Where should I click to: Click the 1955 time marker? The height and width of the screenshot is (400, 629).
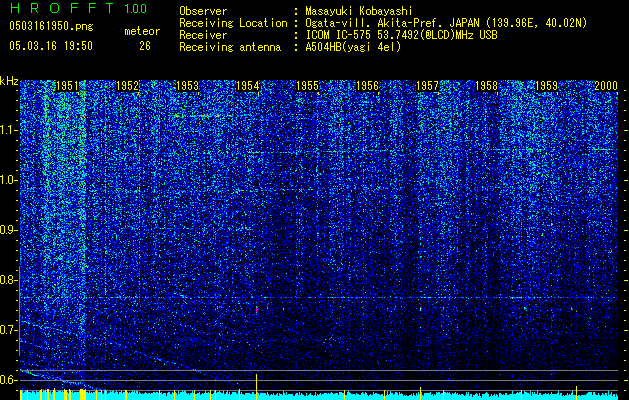(x=308, y=86)
